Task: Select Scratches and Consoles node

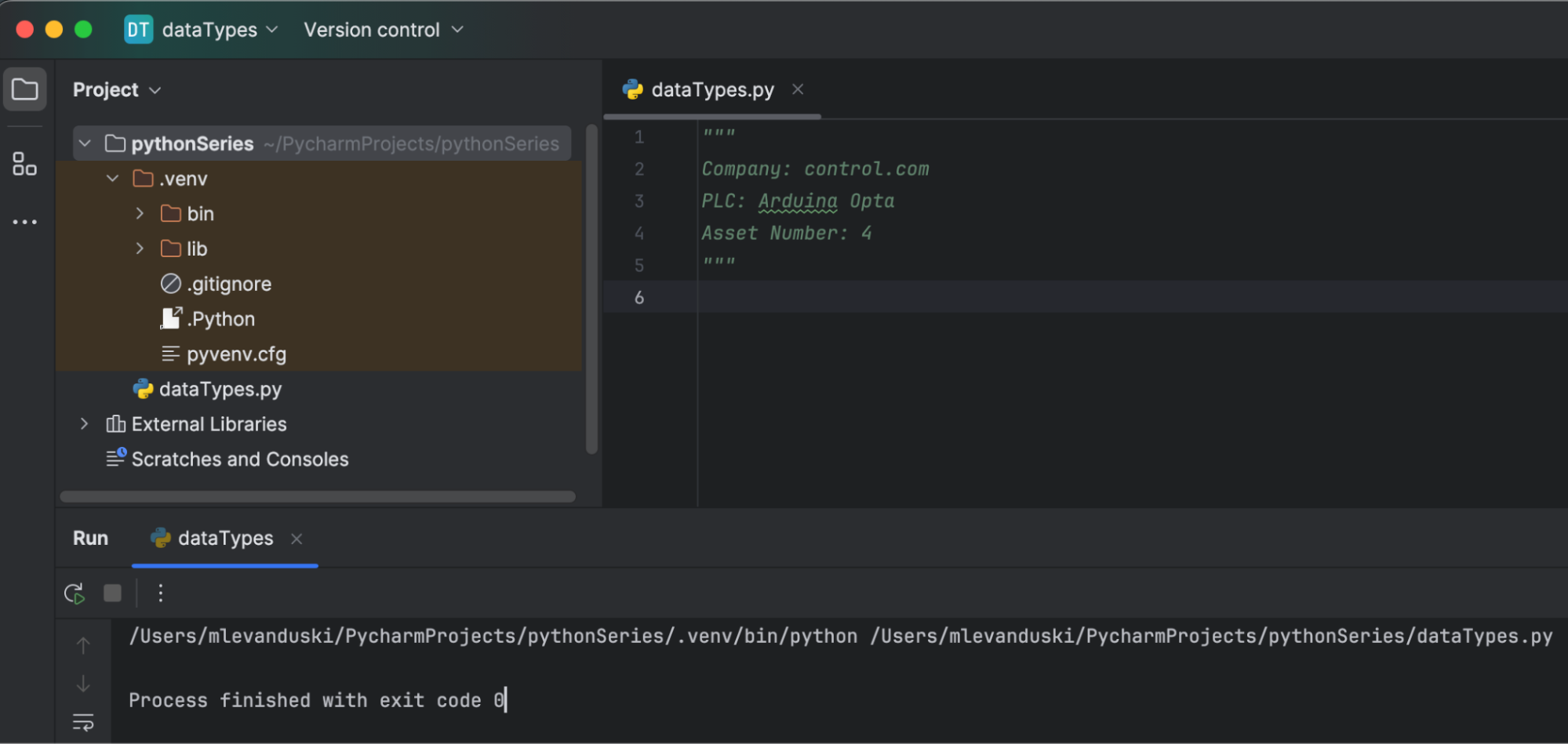Action: [240, 459]
